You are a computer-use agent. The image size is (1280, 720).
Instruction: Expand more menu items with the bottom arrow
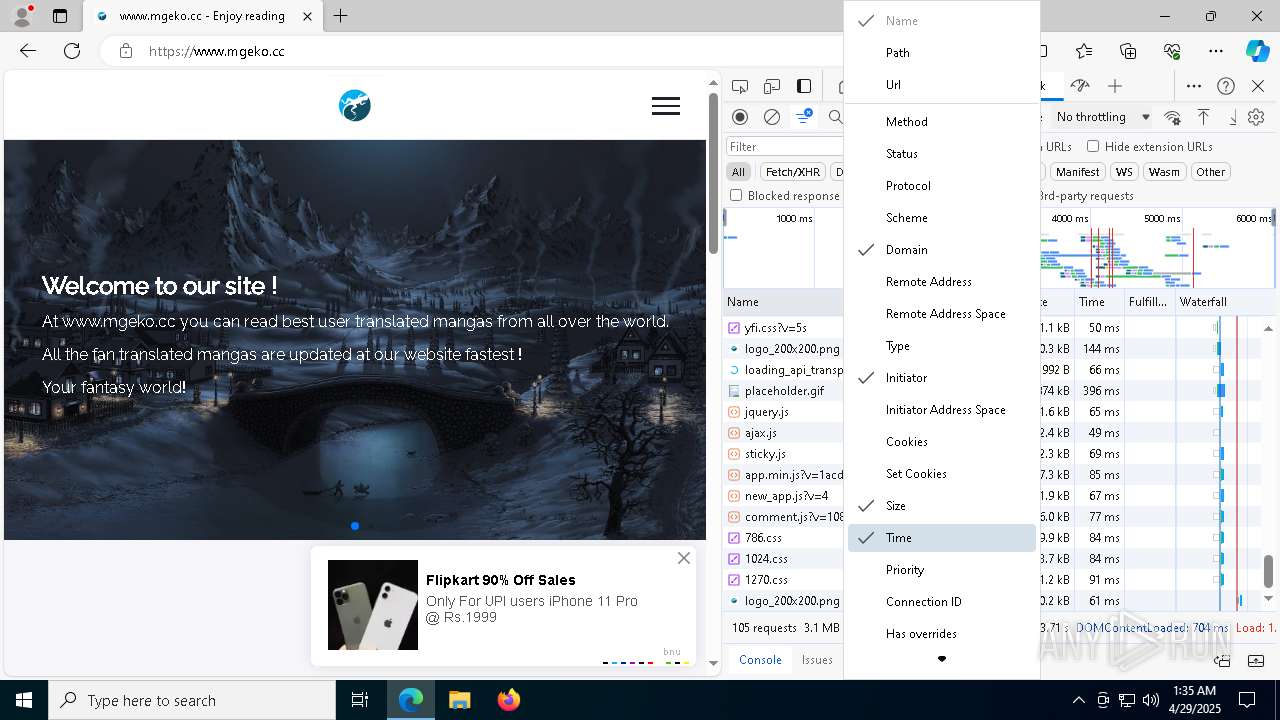point(942,659)
